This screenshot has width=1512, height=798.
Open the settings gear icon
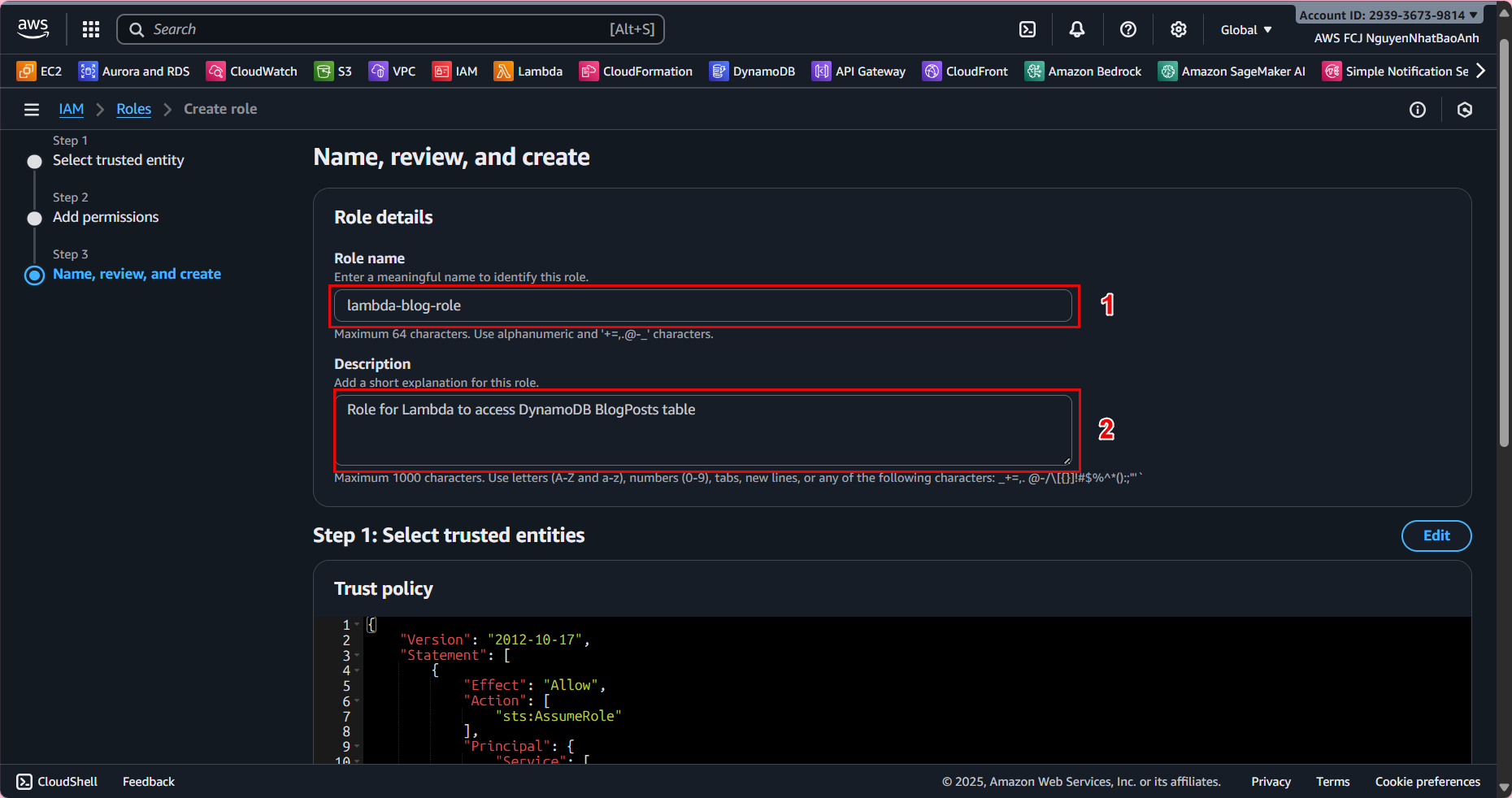pos(1178,29)
